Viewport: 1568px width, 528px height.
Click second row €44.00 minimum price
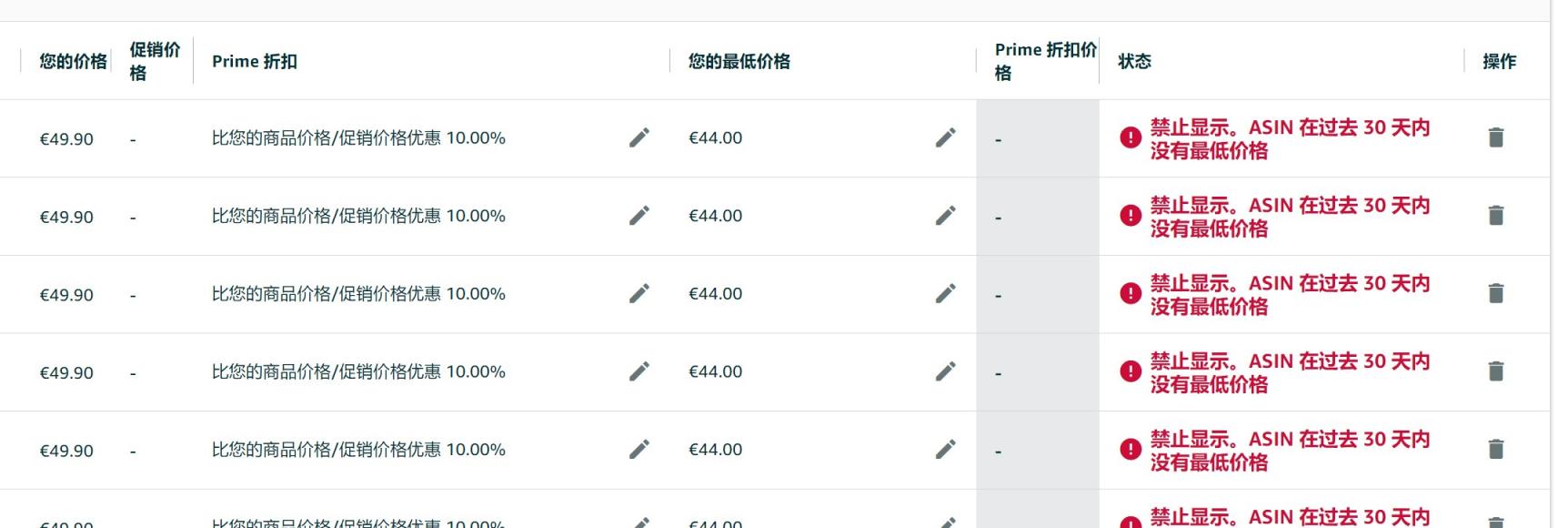point(715,216)
